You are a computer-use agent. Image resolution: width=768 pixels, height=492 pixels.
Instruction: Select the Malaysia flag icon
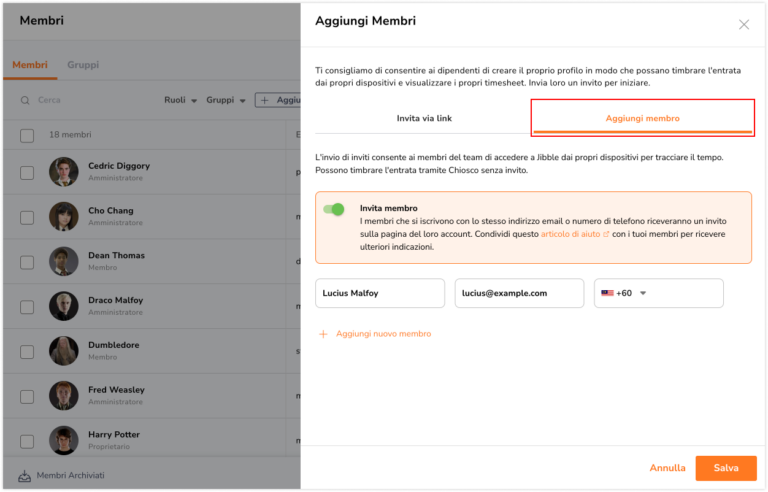(x=607, y=293)
